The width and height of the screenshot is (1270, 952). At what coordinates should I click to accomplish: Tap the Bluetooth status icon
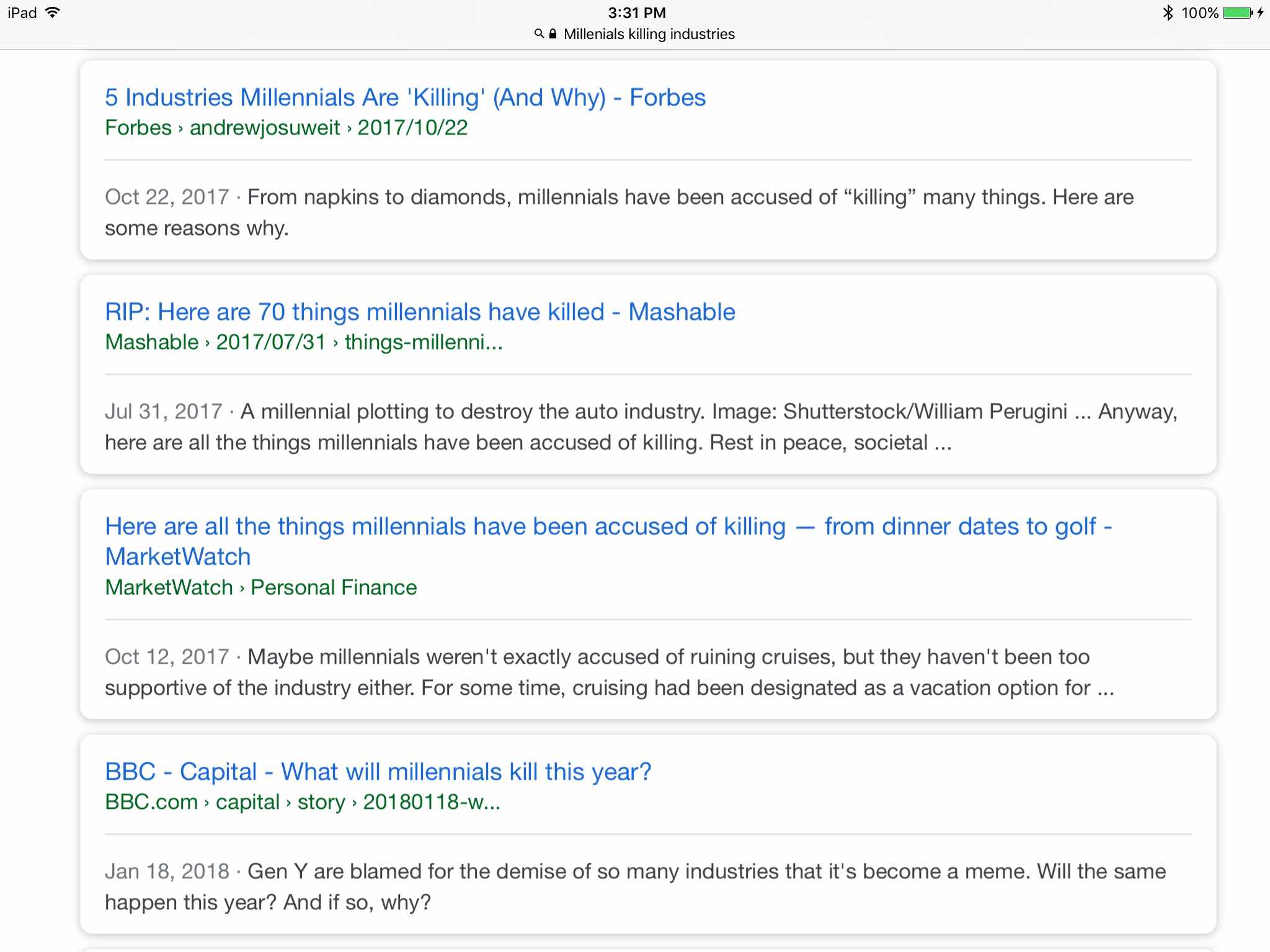coord(1168,13)
